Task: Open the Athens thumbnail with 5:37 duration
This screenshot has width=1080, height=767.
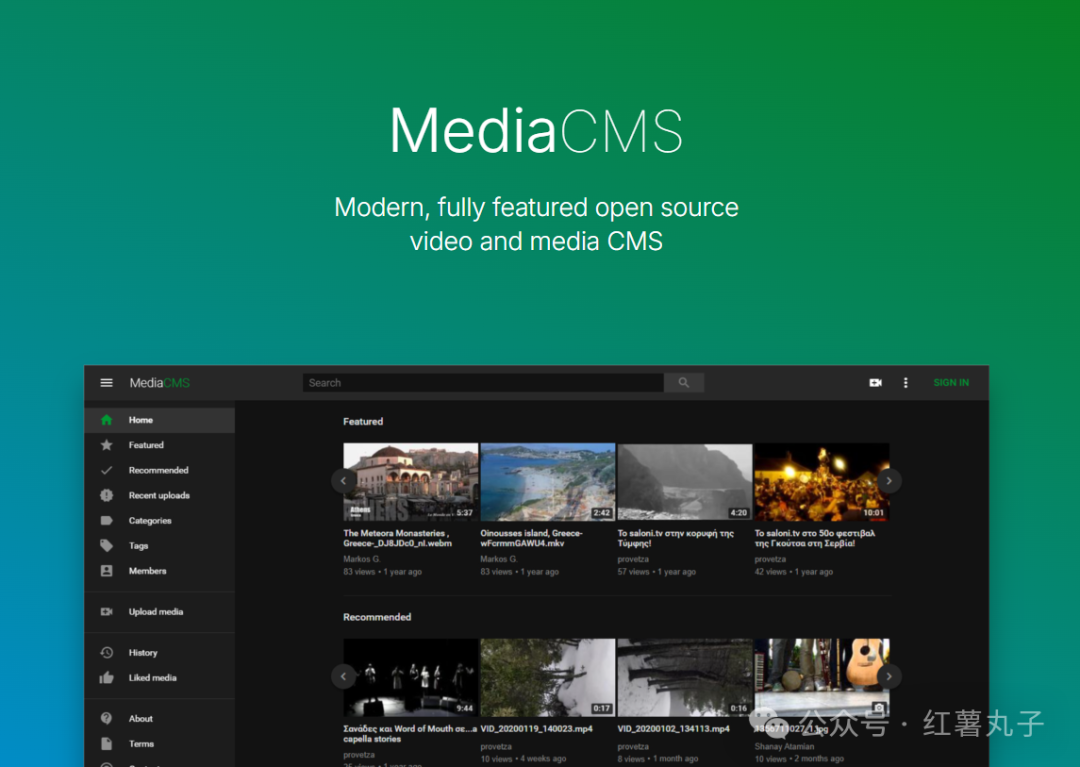Action: coord(411,481)
